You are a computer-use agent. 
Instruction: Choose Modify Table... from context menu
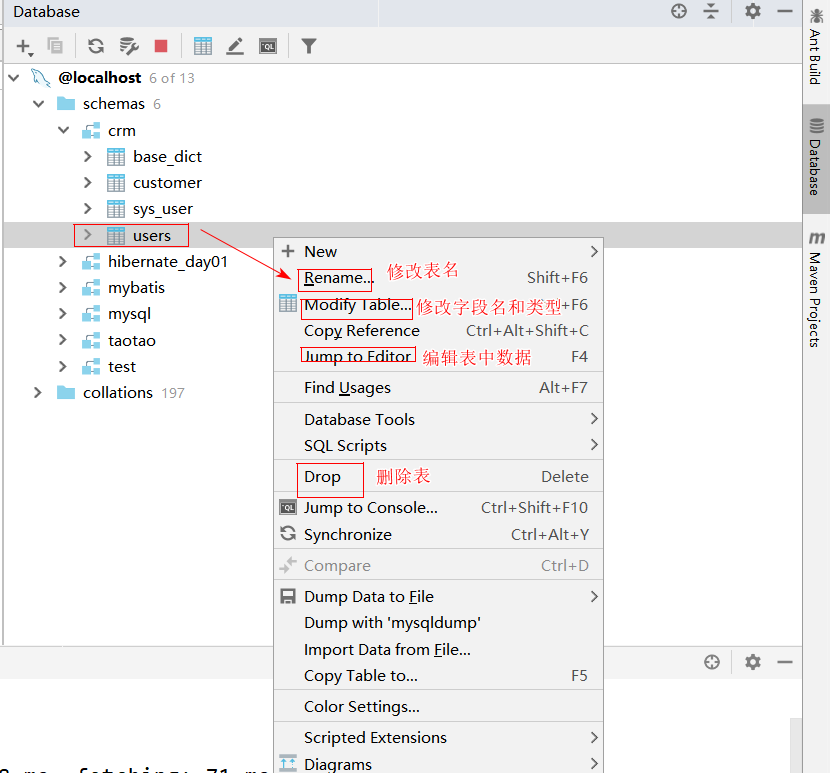point(438,304)
